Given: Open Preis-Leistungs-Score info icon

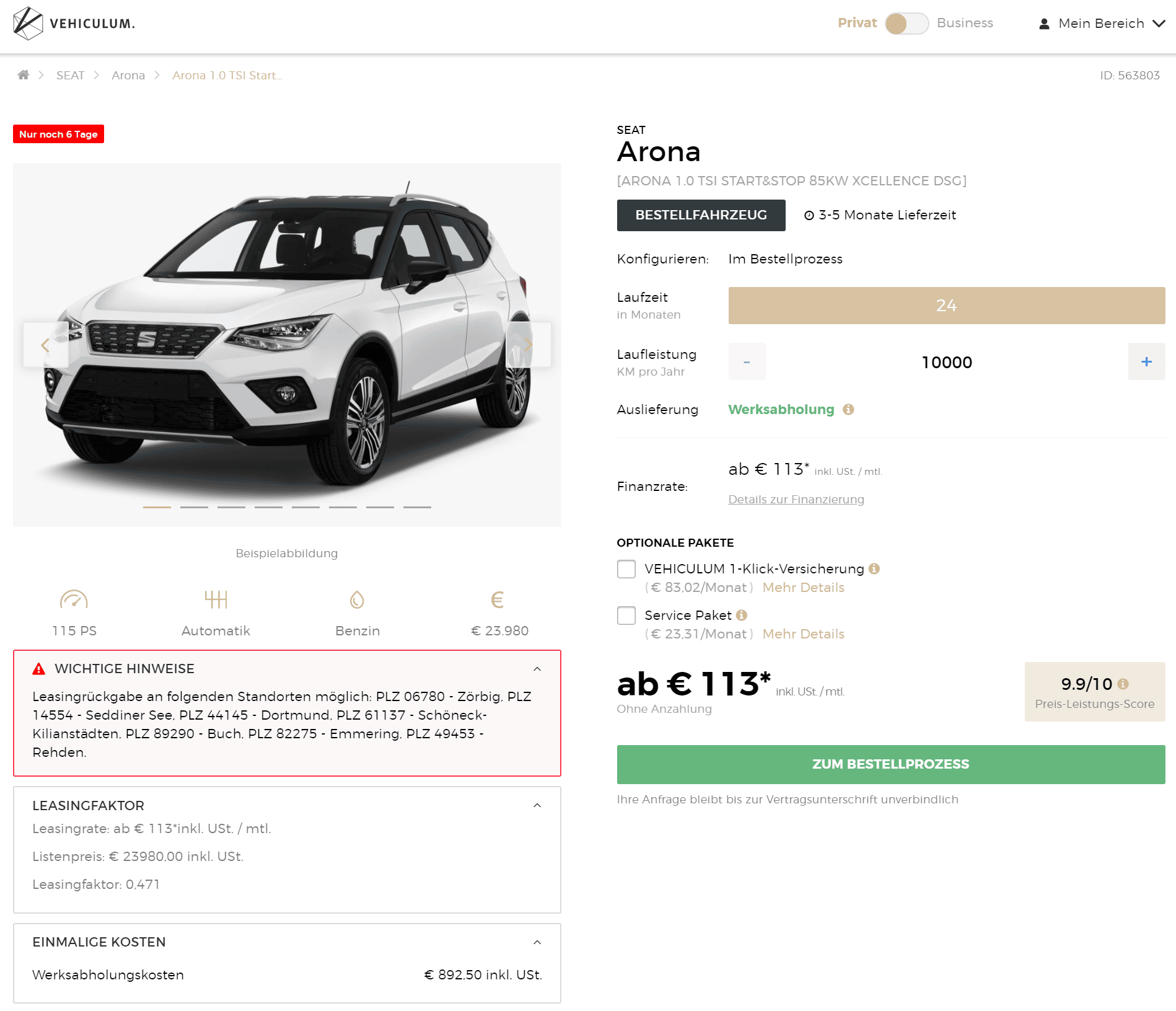Looking at the screenshot, I should (1123, 684).
